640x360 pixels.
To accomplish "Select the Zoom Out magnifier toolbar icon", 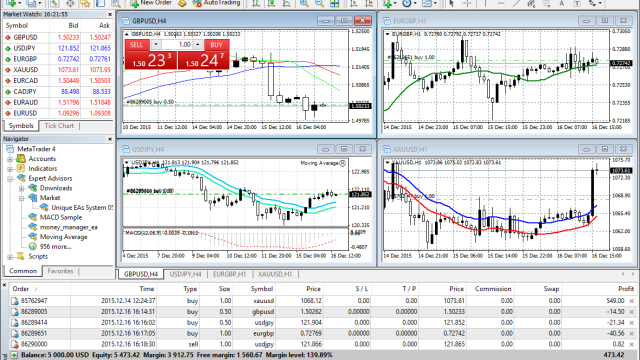I will (x=319, y=3).
